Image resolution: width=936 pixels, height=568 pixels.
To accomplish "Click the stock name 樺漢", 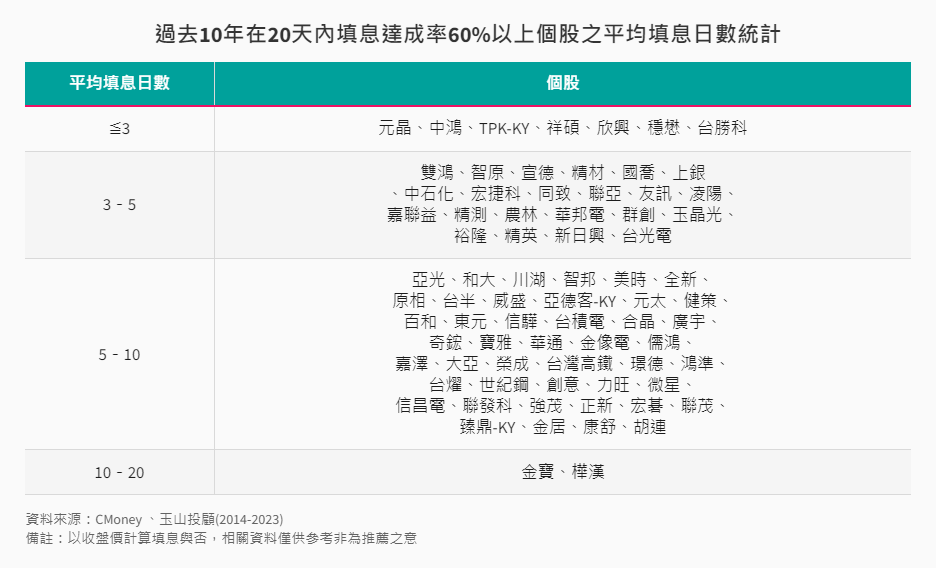I will (x=588, y=472).
